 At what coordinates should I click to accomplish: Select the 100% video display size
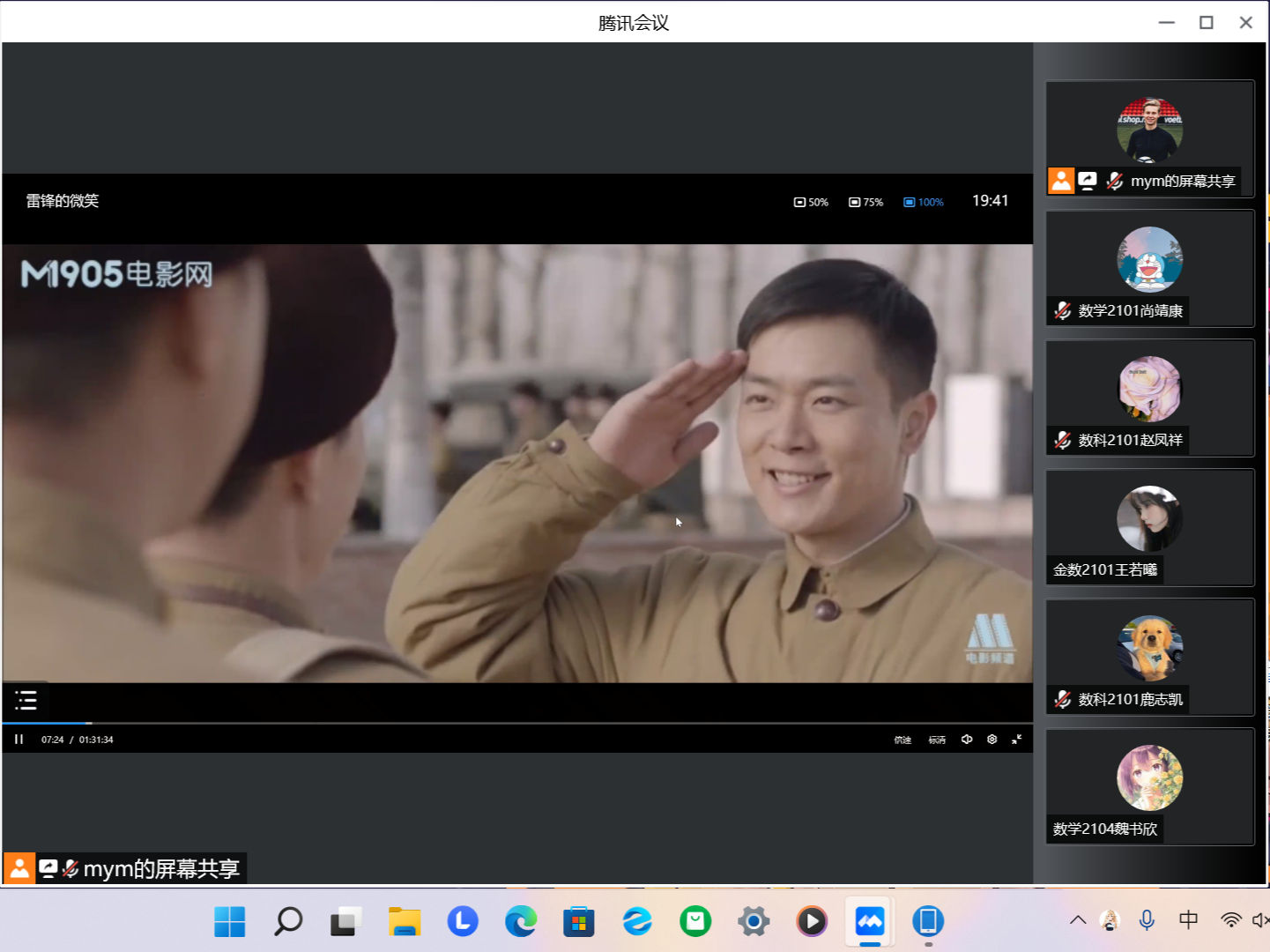[x=924, y=203]
